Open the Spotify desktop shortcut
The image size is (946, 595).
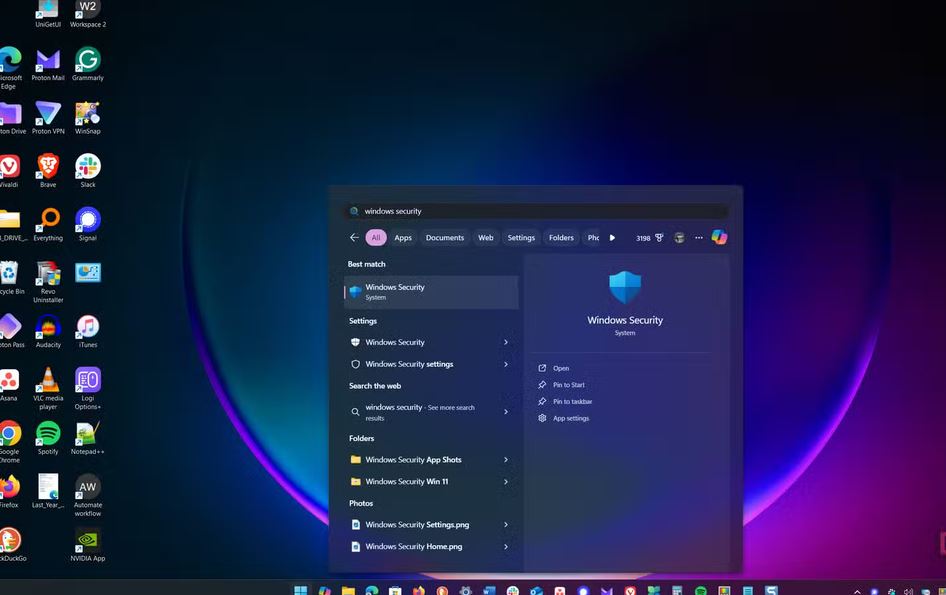[x=48, y=438]
